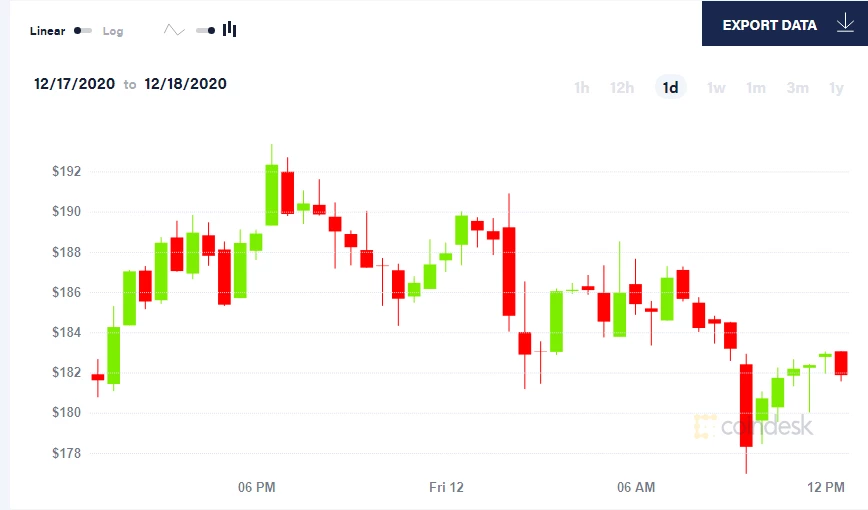The height and width of the screenshot is (510, 868).
Task: Click the coindesk watermark logo
Action: tap(753, 426)
